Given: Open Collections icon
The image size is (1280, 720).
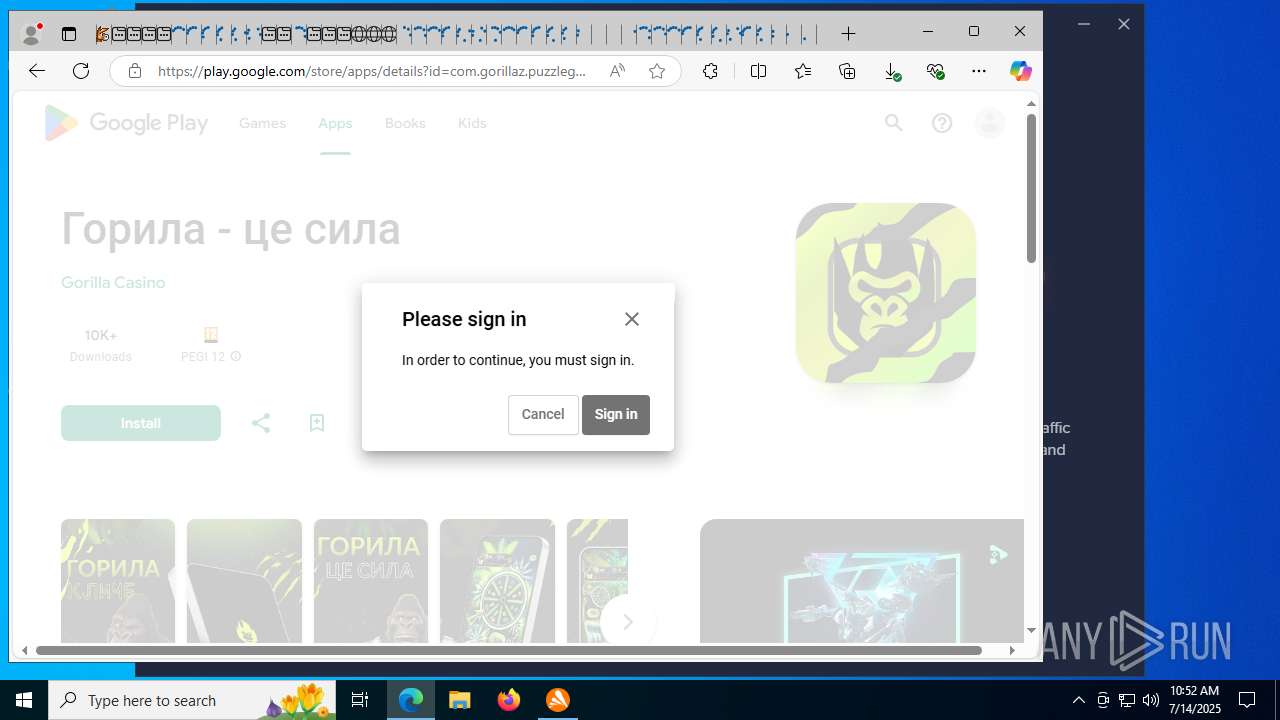Looking at the screenshot, I should click(847, 71).
